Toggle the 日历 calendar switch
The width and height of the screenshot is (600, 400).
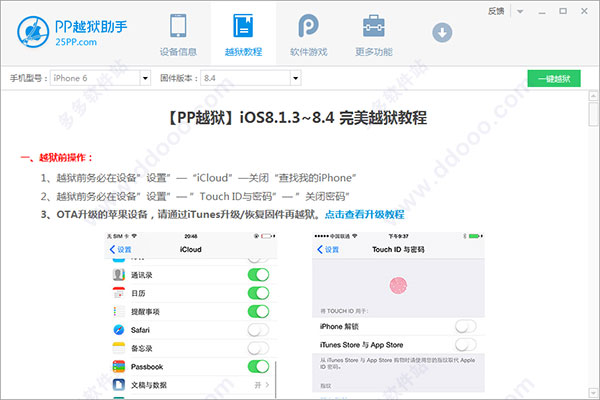coord(258,293)
